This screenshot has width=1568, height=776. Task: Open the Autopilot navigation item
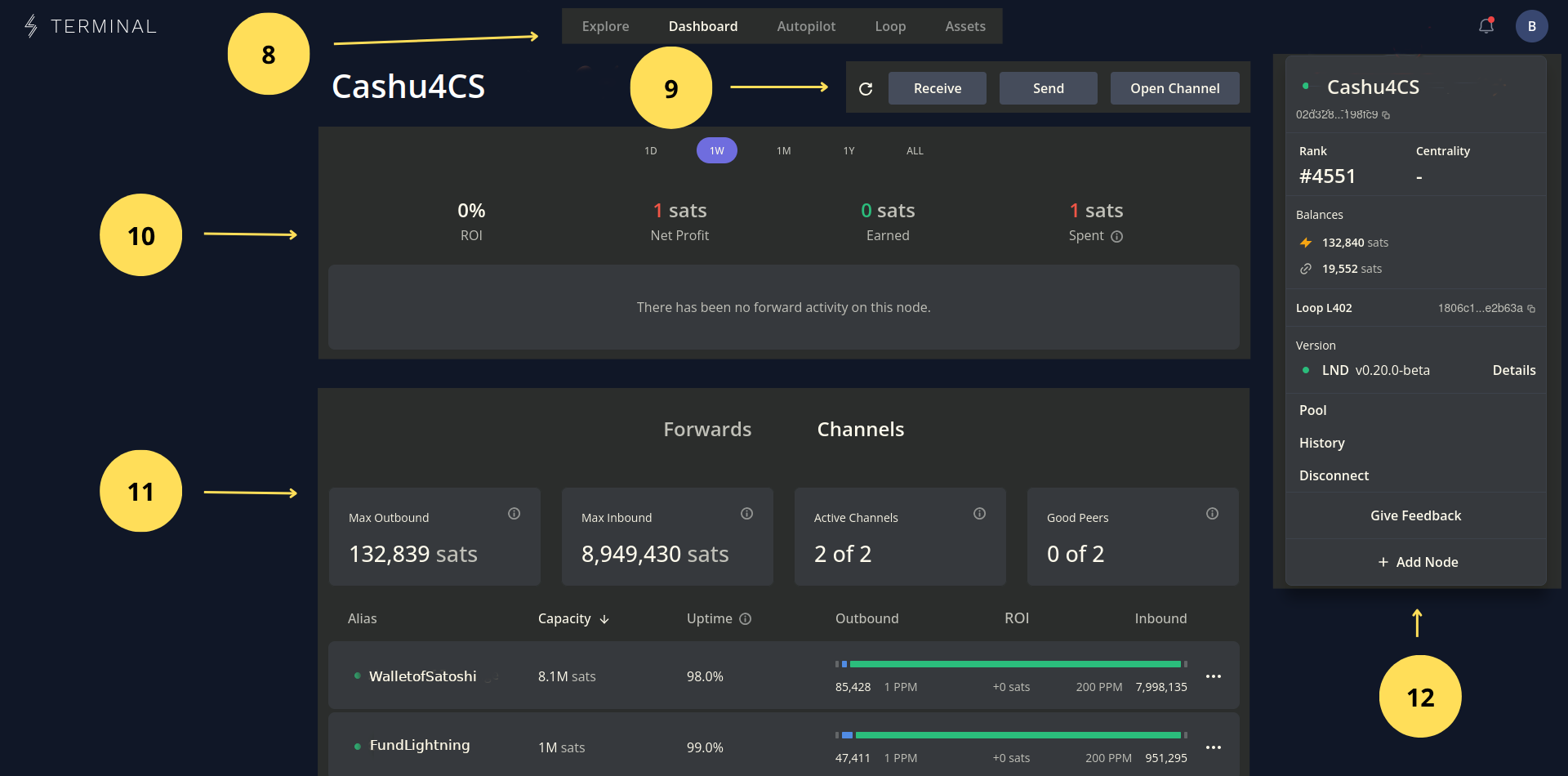click(806, 25)
